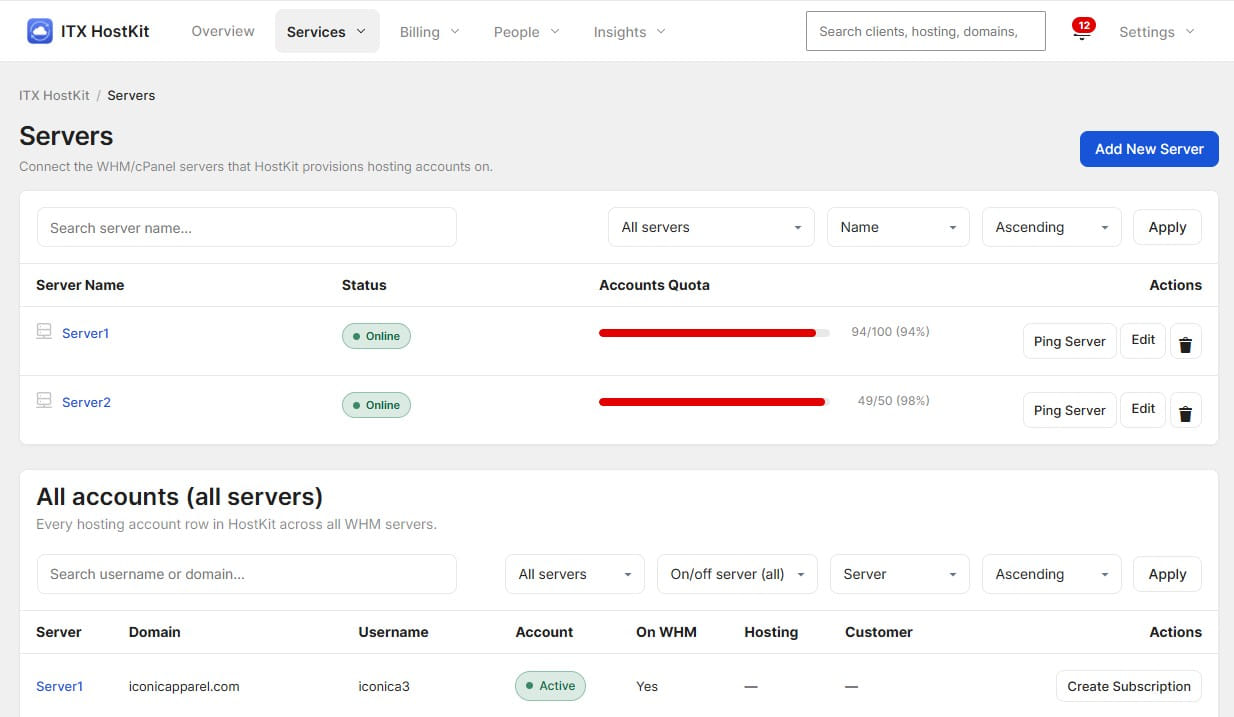Ping Server1
1234x717 pixels.
pyautogui.click(x=1069, y=341)
